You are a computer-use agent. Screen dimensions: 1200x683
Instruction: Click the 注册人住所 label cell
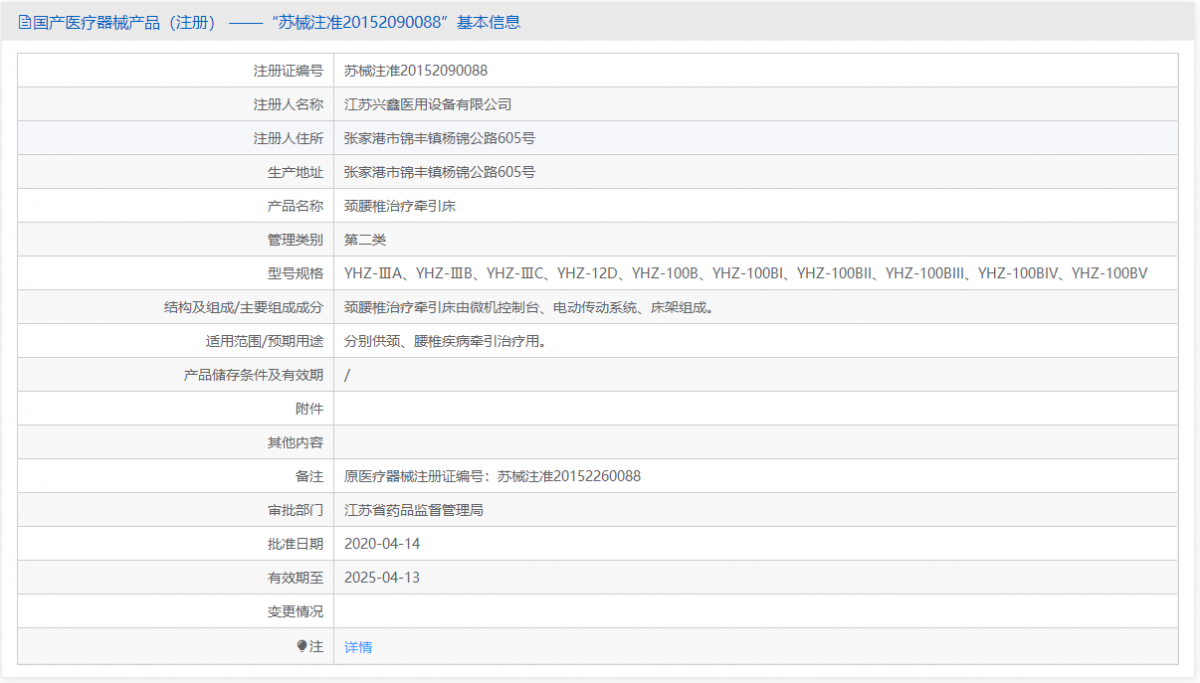click(x=176, y=138)
